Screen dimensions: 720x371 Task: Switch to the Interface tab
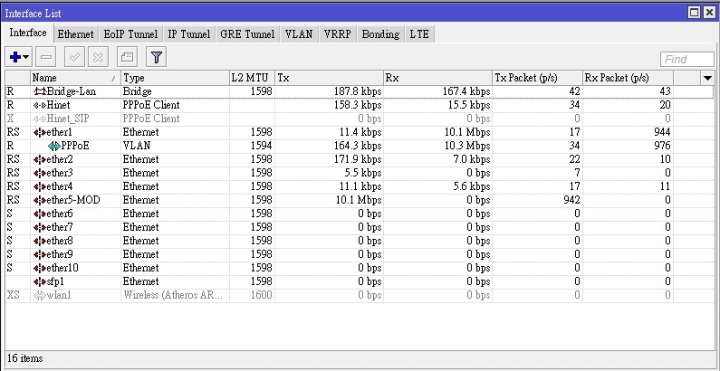28,33
